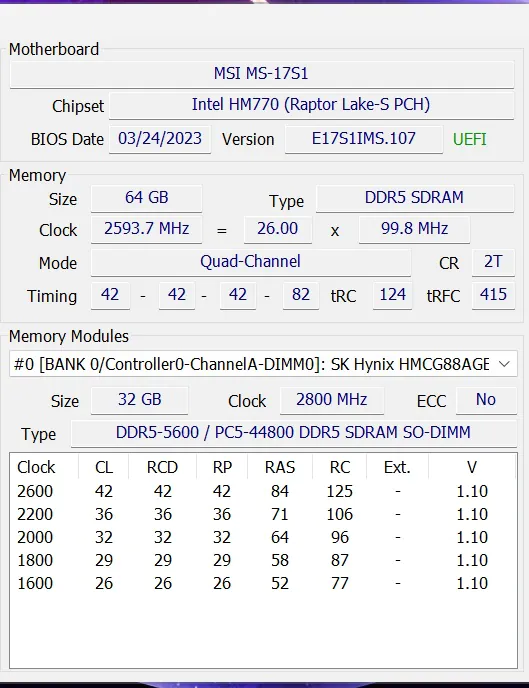This screenshot has height=688, width=529.
Task: Click the module size 32 GB field
Action: 139,400
